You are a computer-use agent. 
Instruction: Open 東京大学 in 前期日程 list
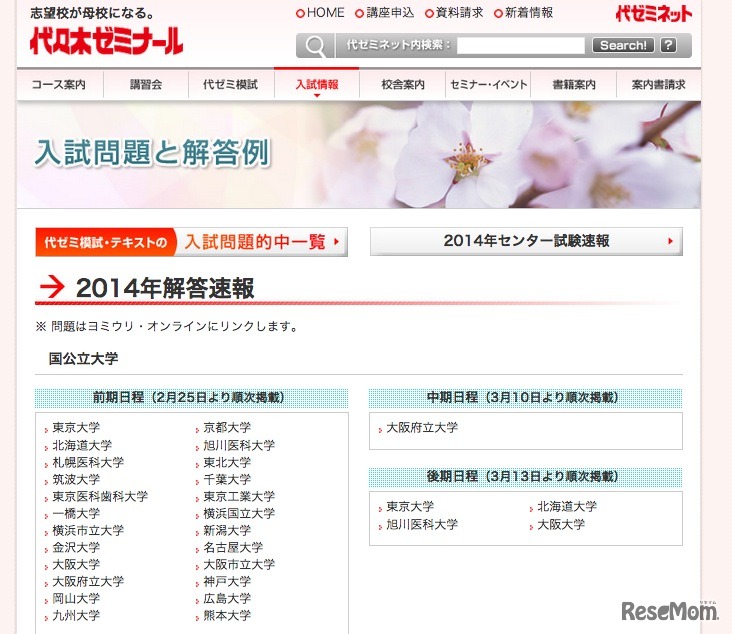coord(76,427)
